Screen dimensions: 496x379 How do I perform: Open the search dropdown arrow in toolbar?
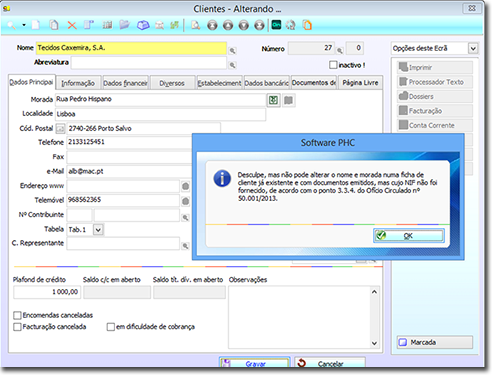tap(24, 25)
